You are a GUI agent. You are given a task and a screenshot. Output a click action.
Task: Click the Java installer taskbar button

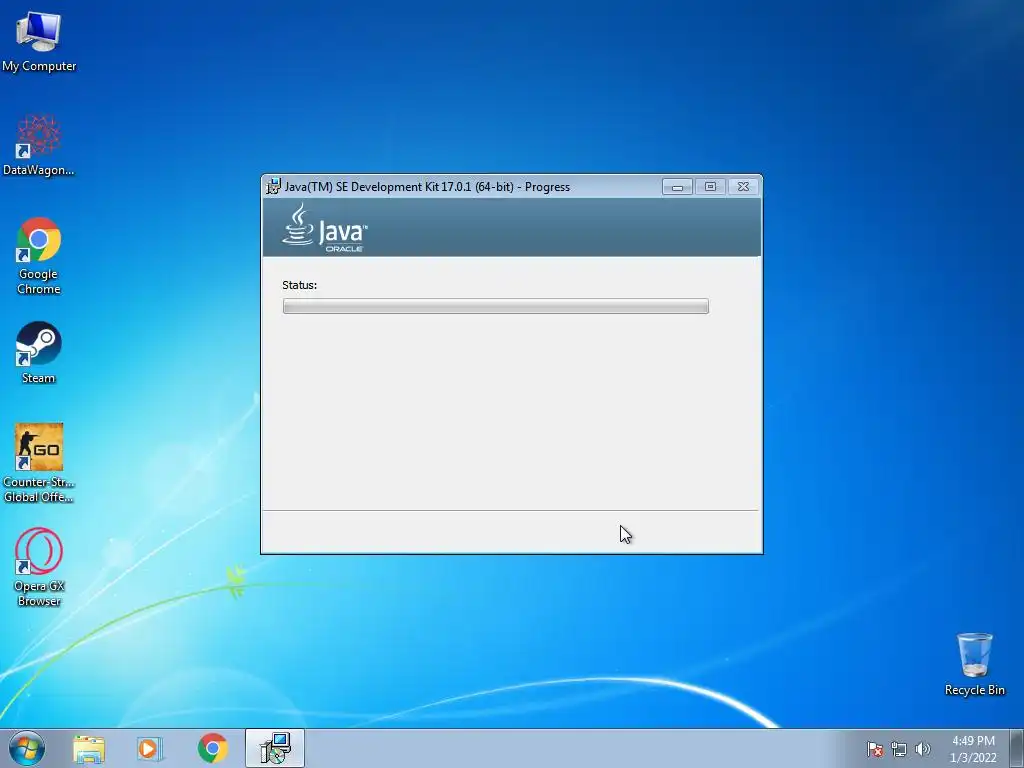[x=275, y=748]
